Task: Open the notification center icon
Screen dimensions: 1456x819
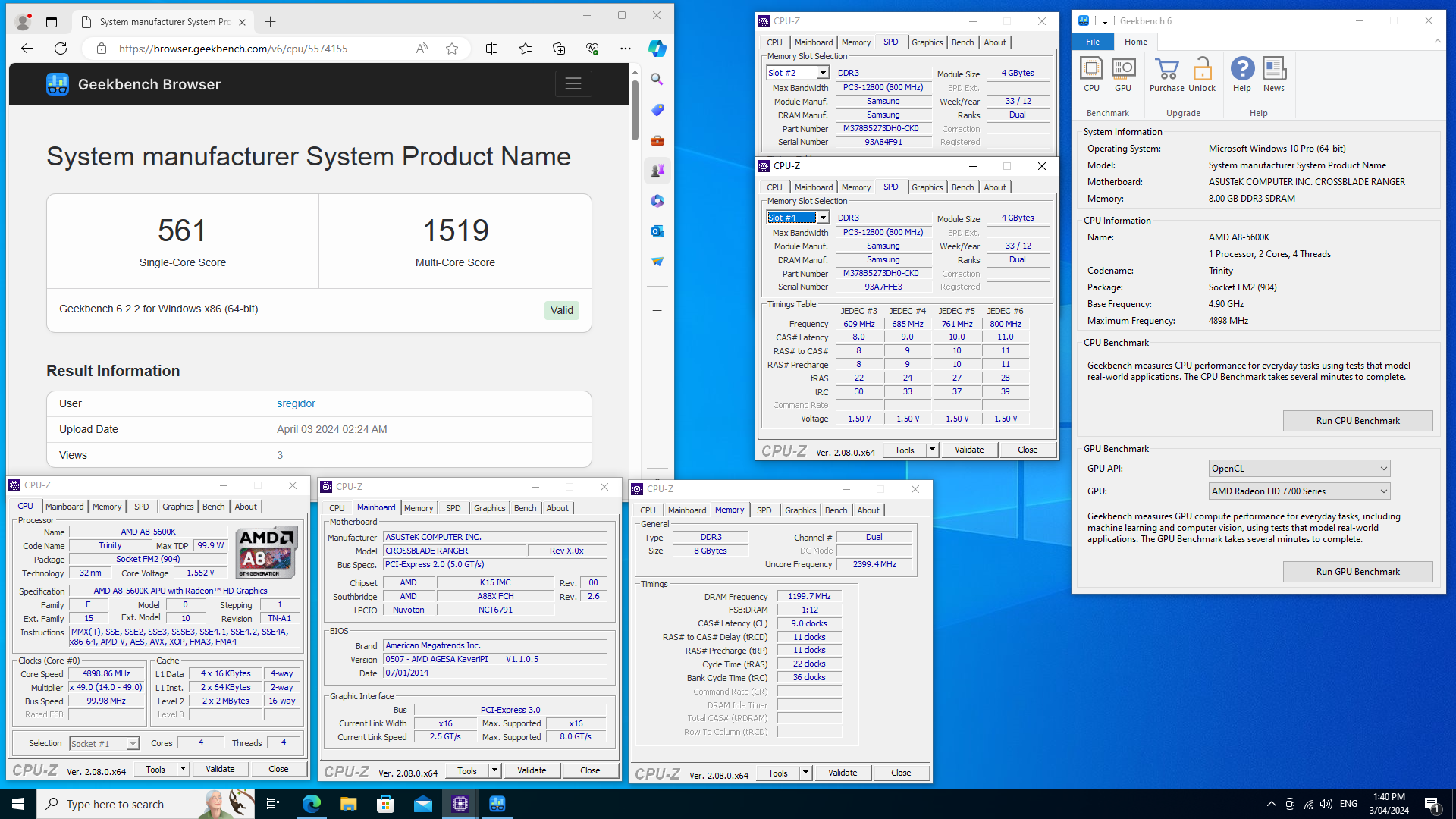Action: tap(1432, 804)
